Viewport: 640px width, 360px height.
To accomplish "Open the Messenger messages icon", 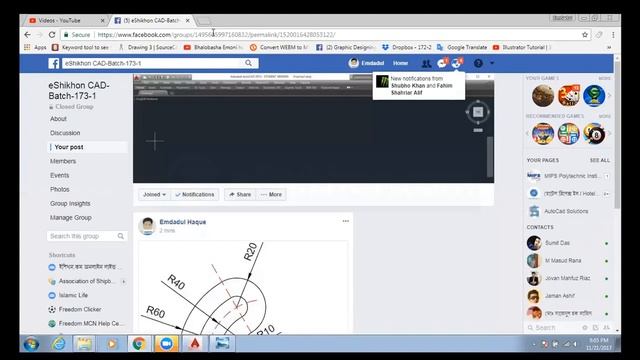I will coord(442,63).
